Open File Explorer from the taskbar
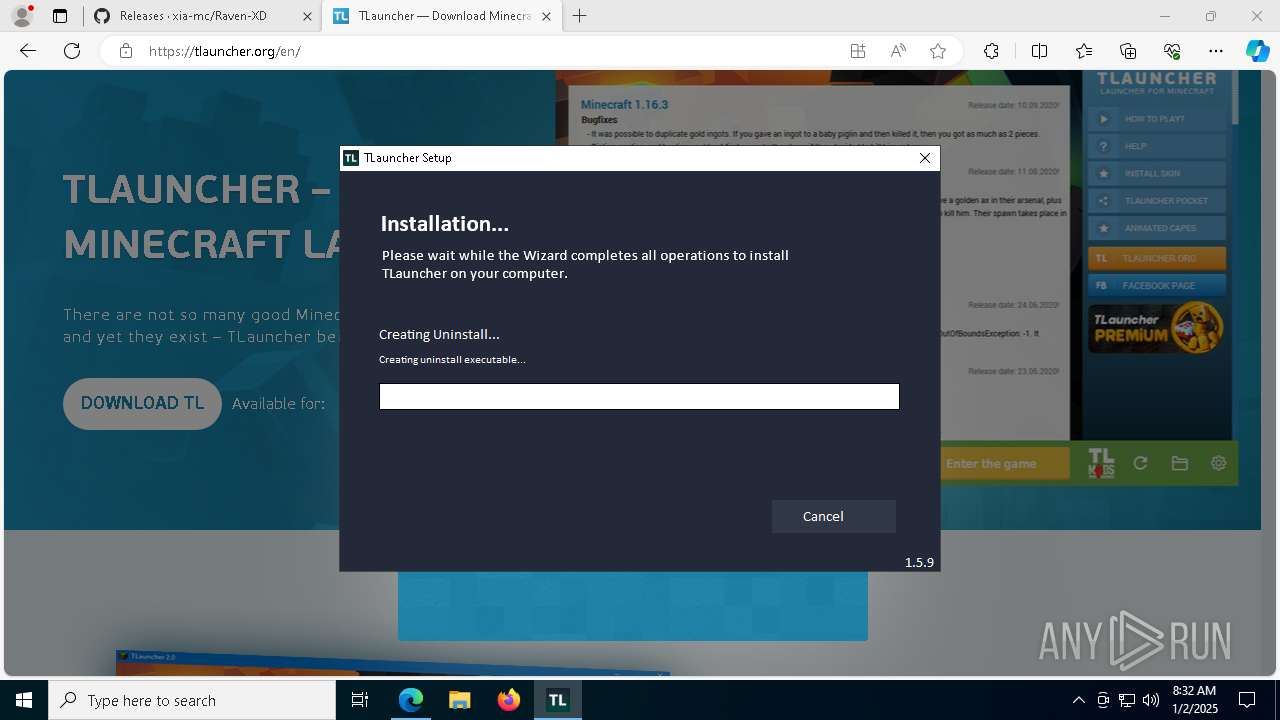Screen dimensions: 1280x720 click(x=460, y=700)
